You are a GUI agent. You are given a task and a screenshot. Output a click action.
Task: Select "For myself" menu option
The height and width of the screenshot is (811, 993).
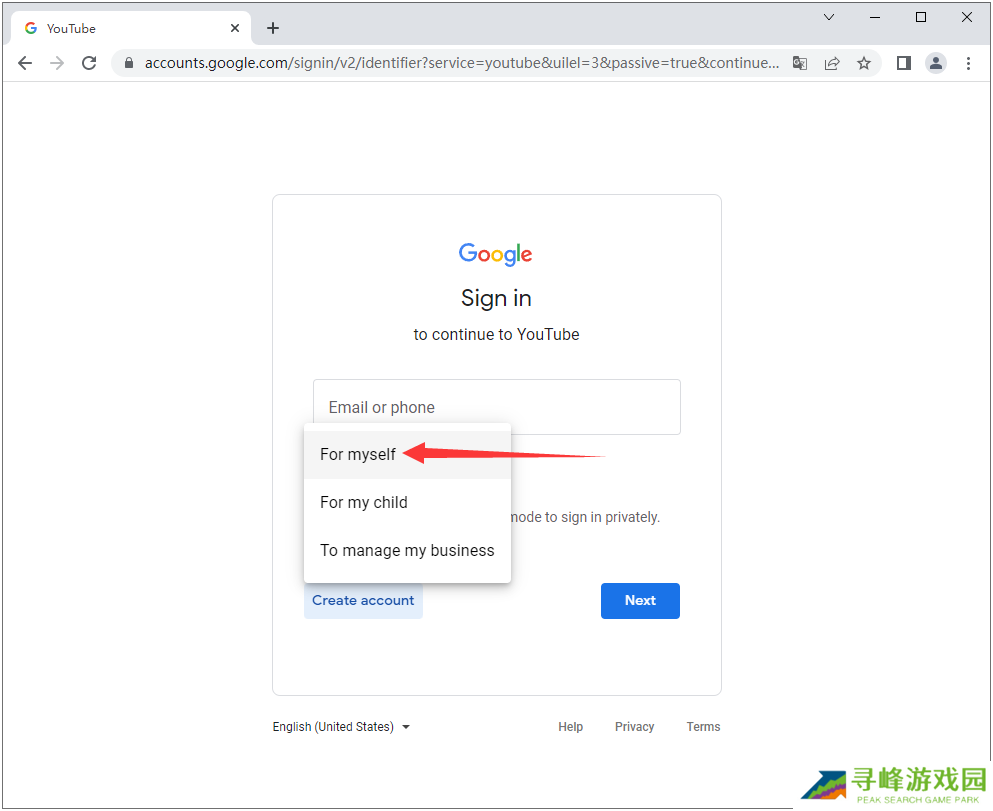click(x=358, y=455)
